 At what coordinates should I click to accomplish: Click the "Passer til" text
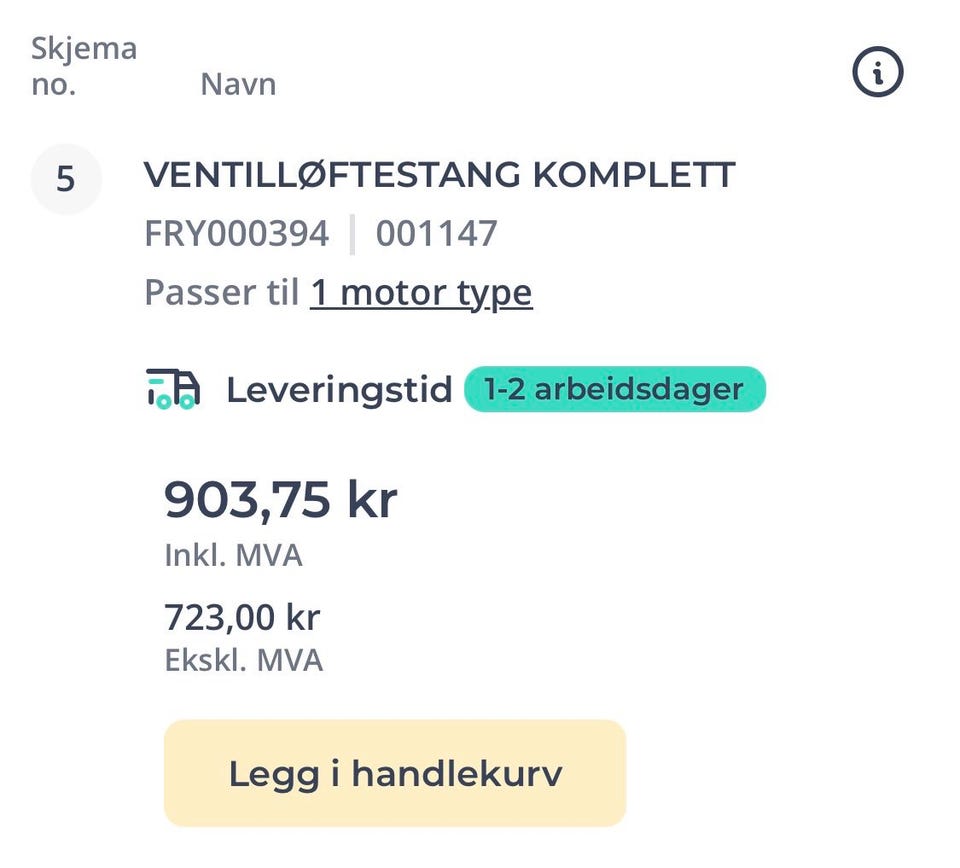222,293
